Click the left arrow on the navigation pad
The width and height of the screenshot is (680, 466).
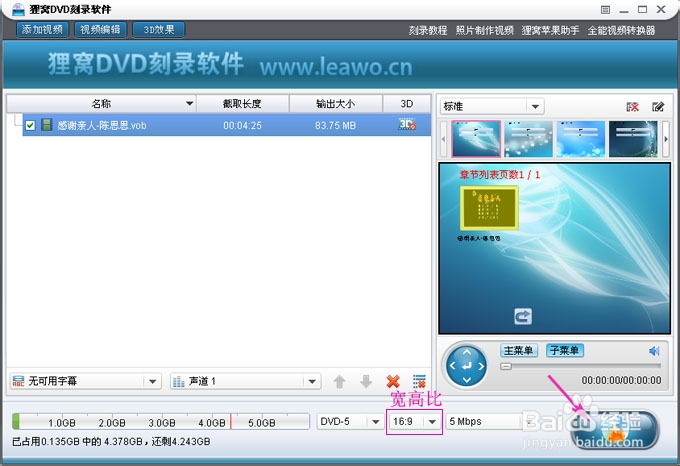pyautogui.click(x=452, y=366)
